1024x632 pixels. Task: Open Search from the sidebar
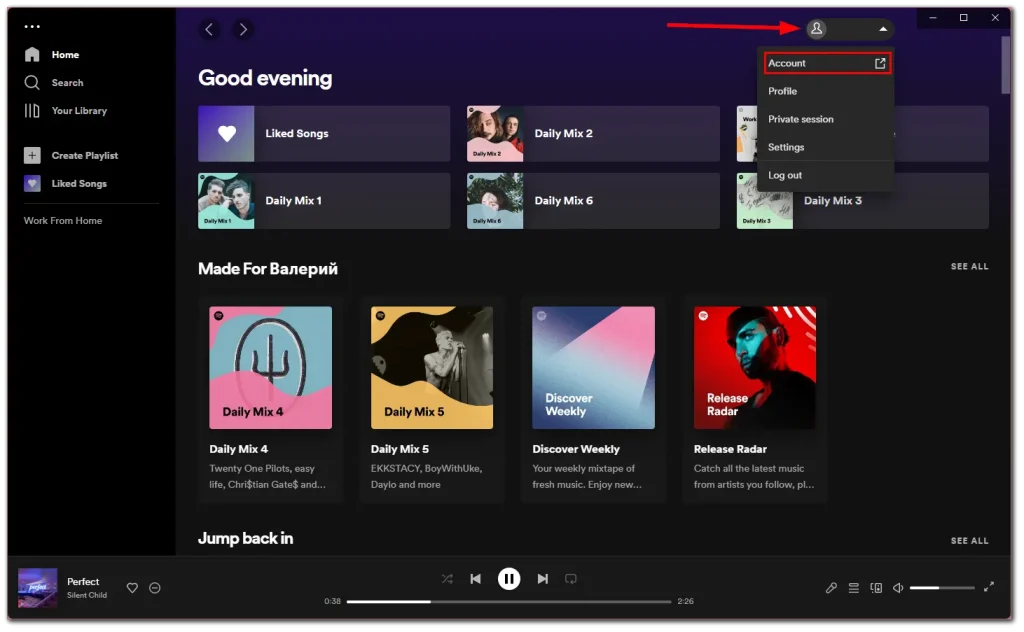[x=54, y=83]
